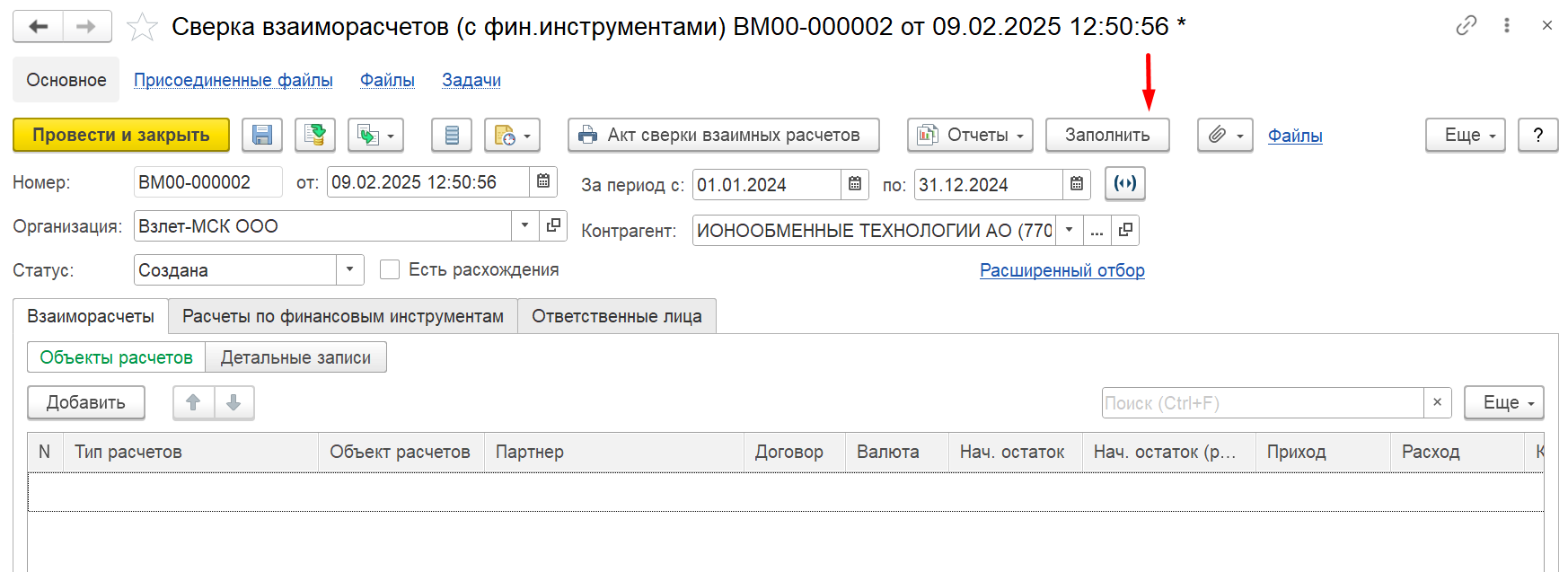Expand the Контрагент dropdown list
The height and width of the screenshot is (572, 1568).
click(1069, 230)
